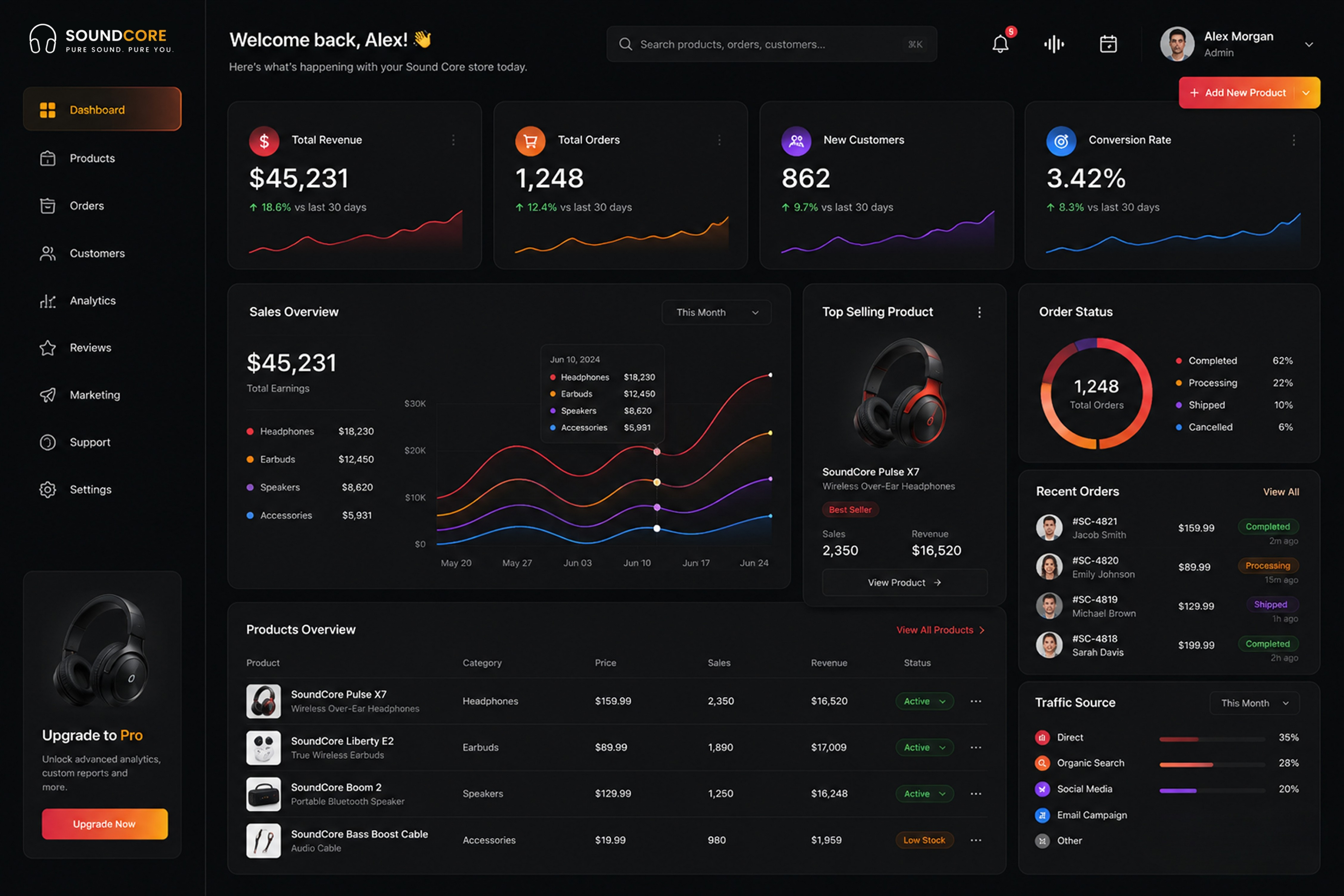Open Sales Overview This Month dropdown
The image size is (1344, 896).
[717, 313]
